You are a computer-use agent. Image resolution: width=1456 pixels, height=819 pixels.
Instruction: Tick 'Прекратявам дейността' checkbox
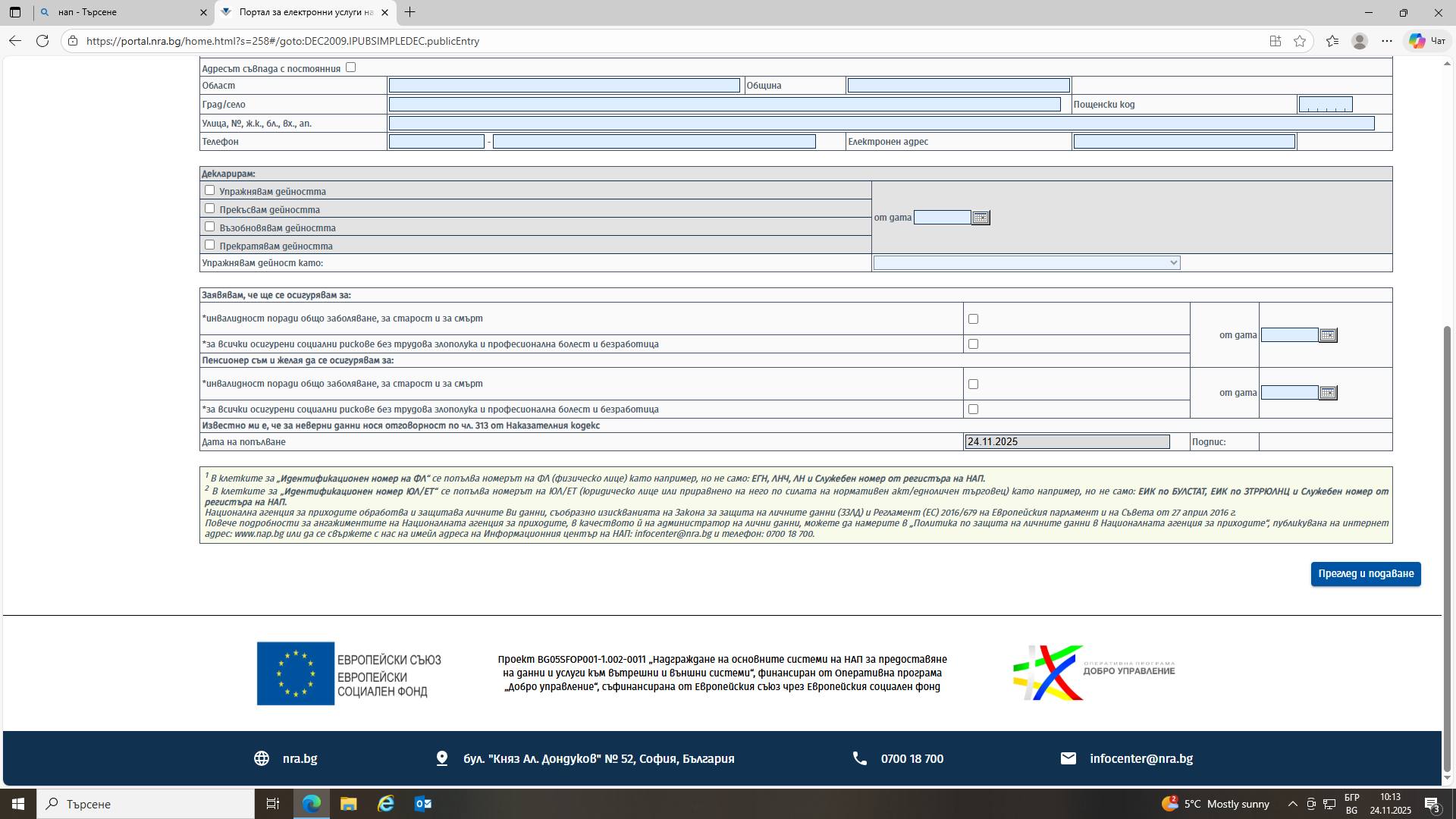click(x=209, y=245)
